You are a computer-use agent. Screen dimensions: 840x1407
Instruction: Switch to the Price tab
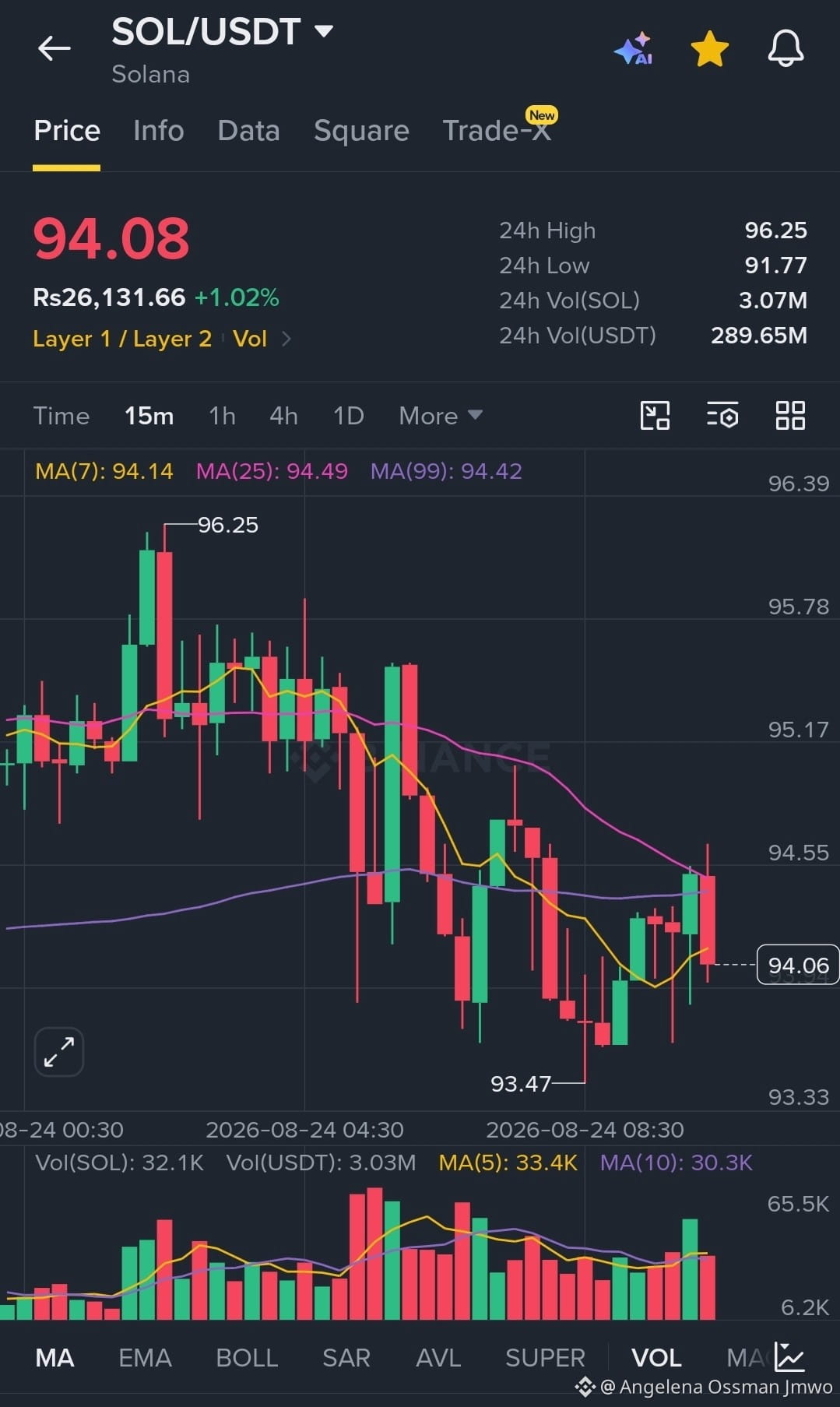click(x=67, y=131)
